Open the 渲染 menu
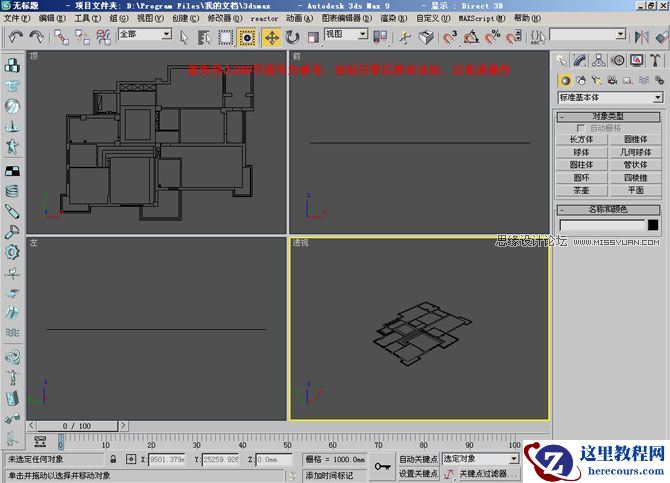Image resolution: width=670 pixels, height=483 pixels. pos(394,18)
